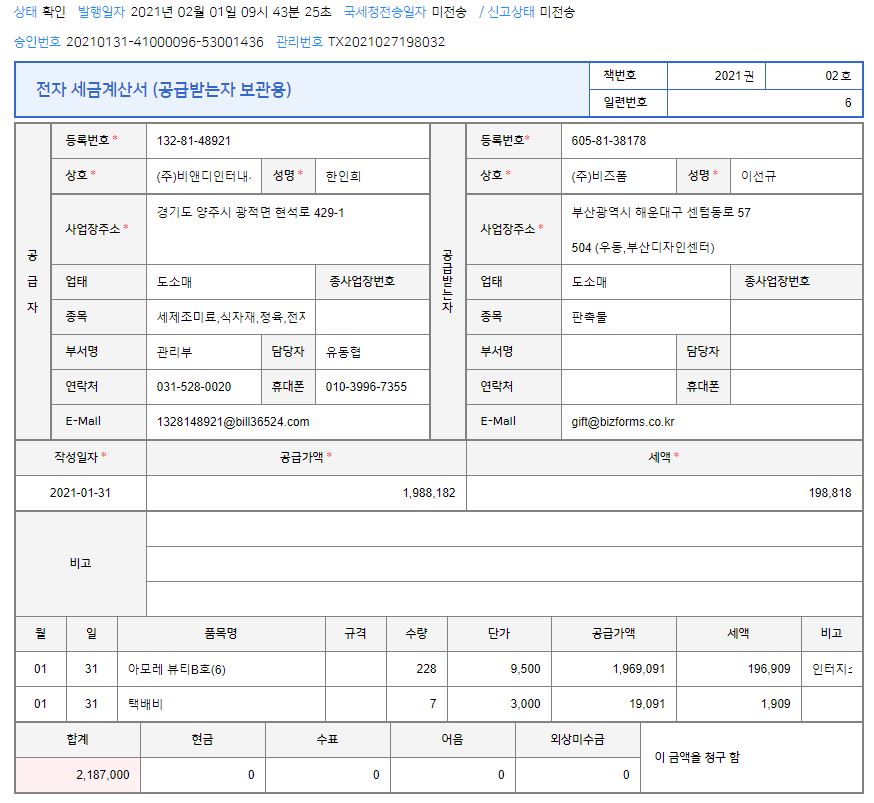Click the recipient 등록번호 field 605-81-38178

(x=711, y=141)
